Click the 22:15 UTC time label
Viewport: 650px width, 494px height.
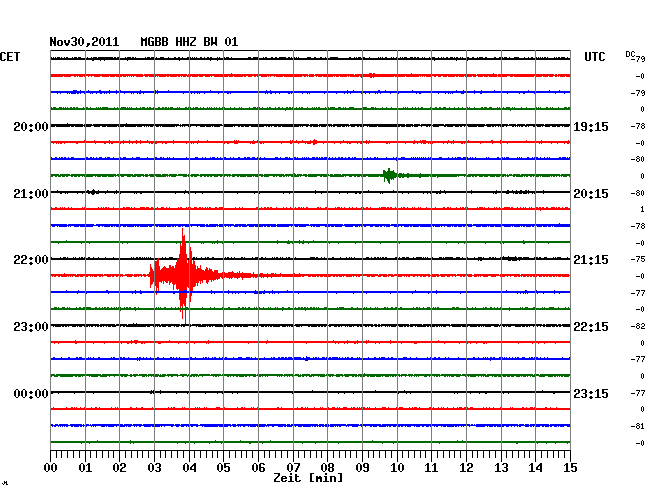[591, 327]
